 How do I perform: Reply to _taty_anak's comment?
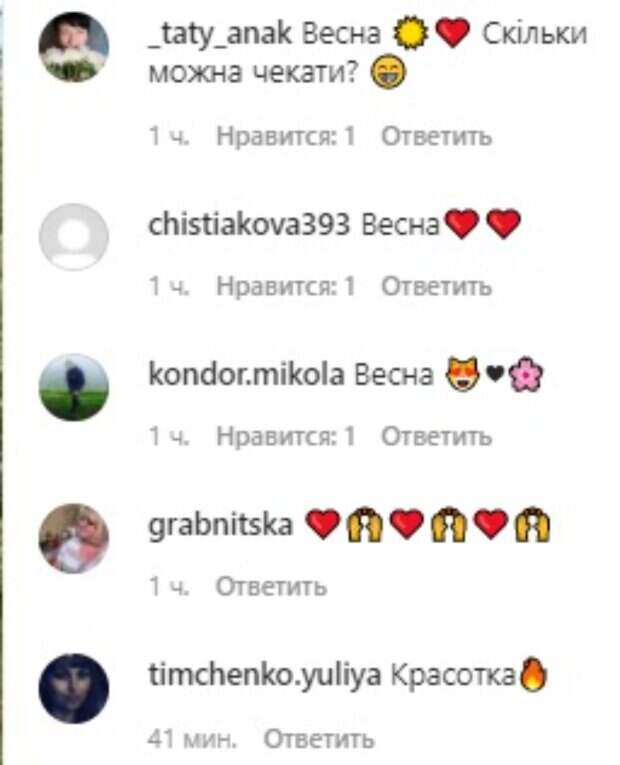point(436,136)
